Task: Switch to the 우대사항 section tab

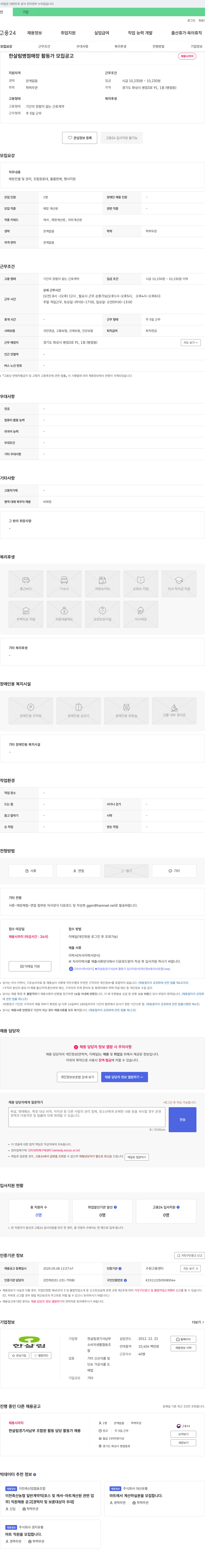Action: click(82, 46)
